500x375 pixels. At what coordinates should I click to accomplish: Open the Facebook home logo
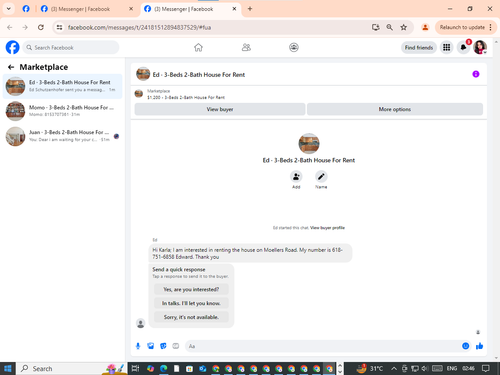13,47
